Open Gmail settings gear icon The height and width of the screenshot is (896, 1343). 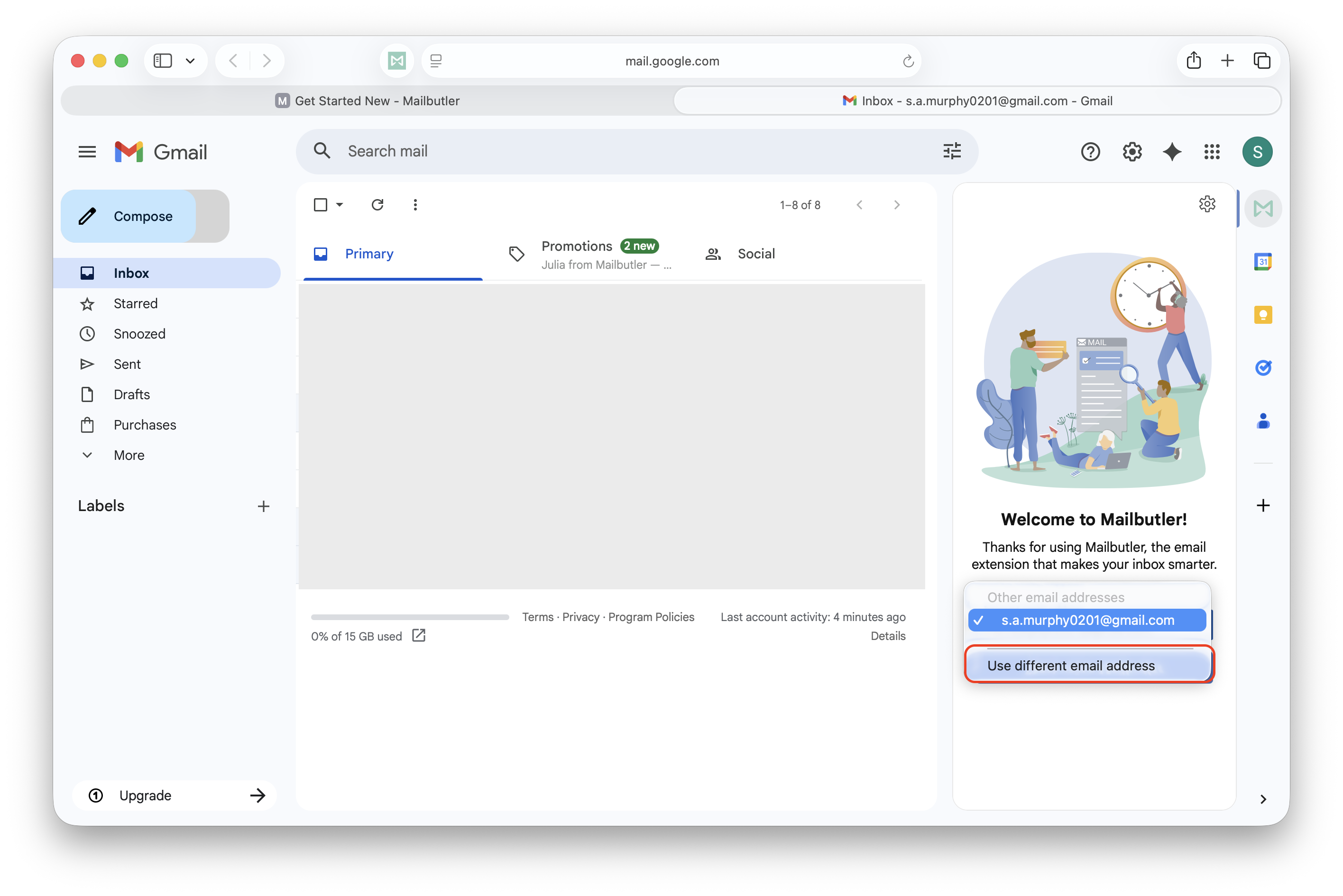(1131, 152)
